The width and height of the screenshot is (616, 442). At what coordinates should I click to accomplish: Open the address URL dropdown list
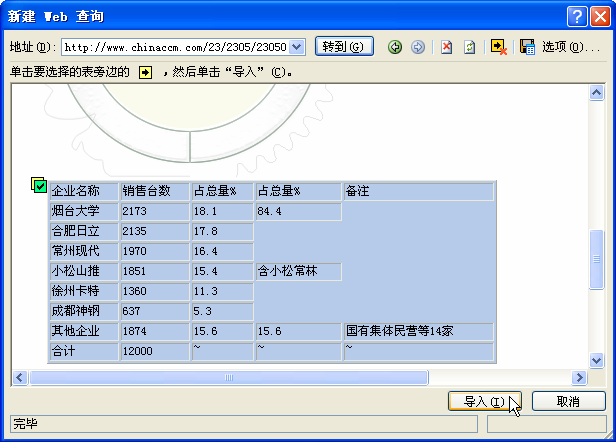(298, 47)
